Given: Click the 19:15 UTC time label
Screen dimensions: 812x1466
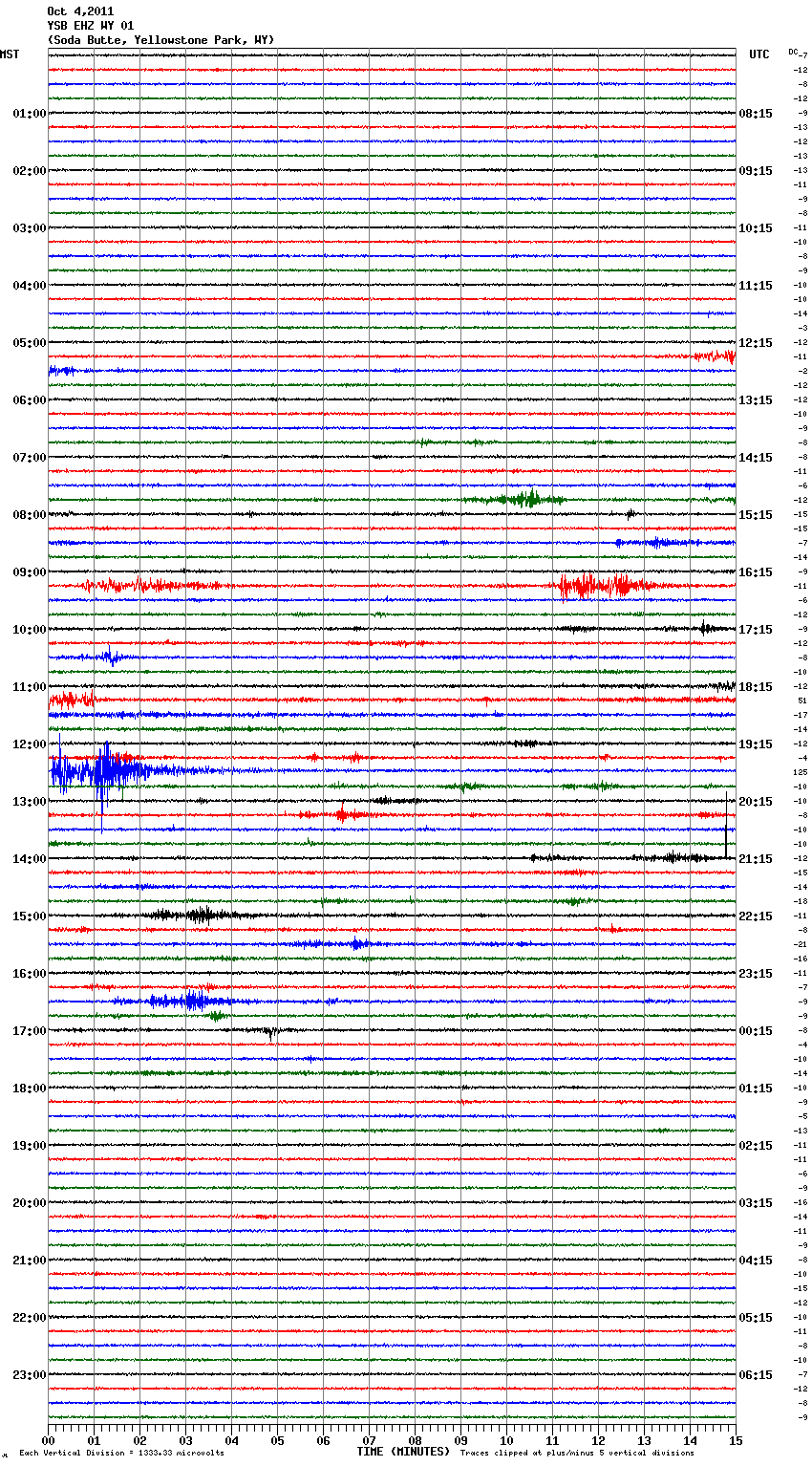Looking at the screenshot, I should tap(756, 744).
